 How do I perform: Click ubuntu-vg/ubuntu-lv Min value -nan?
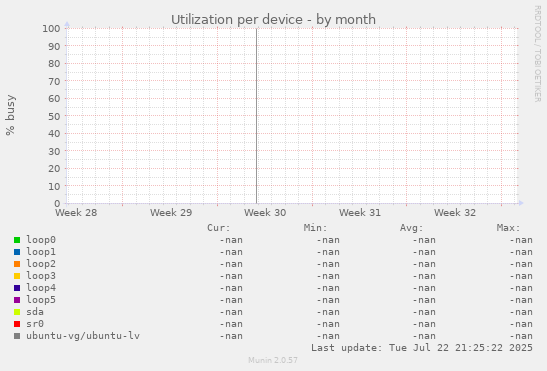328,336
